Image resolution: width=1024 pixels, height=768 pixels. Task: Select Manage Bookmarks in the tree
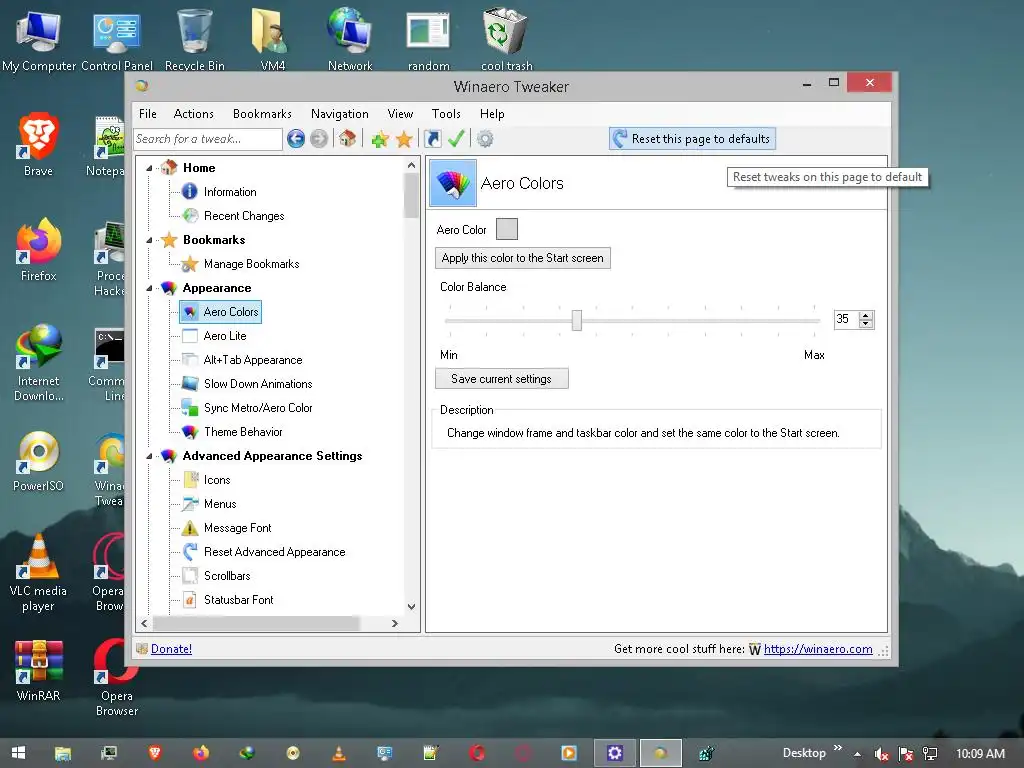click(x=251, y=264)
